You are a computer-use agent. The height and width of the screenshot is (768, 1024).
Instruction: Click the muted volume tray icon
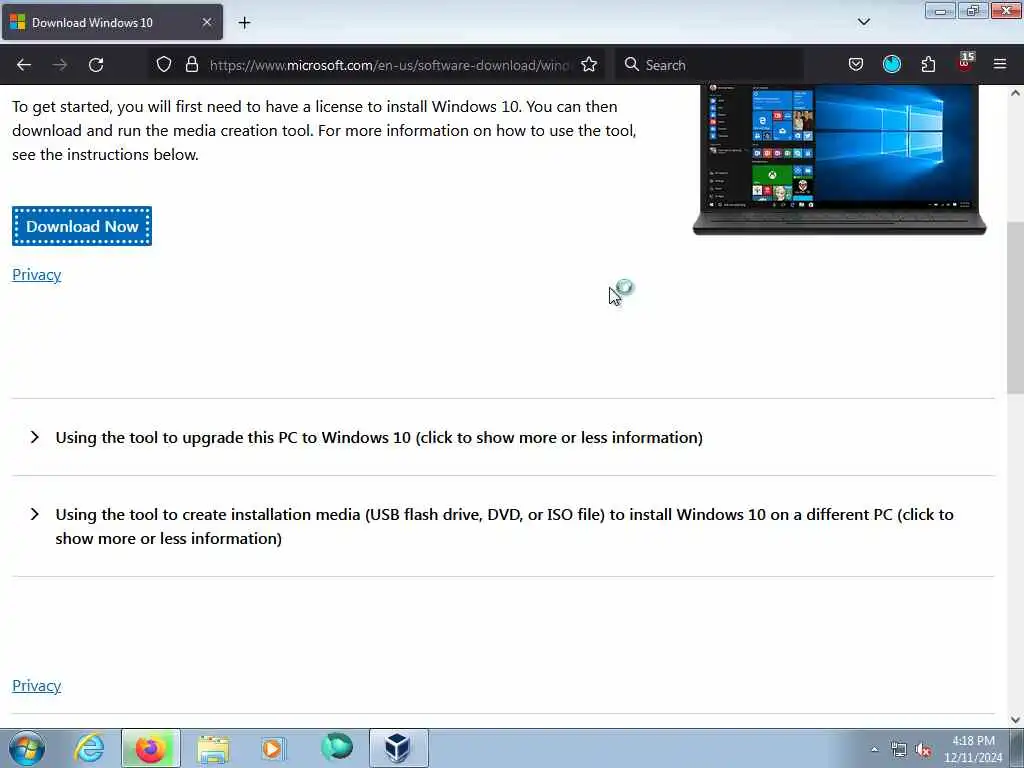(923, 750)
